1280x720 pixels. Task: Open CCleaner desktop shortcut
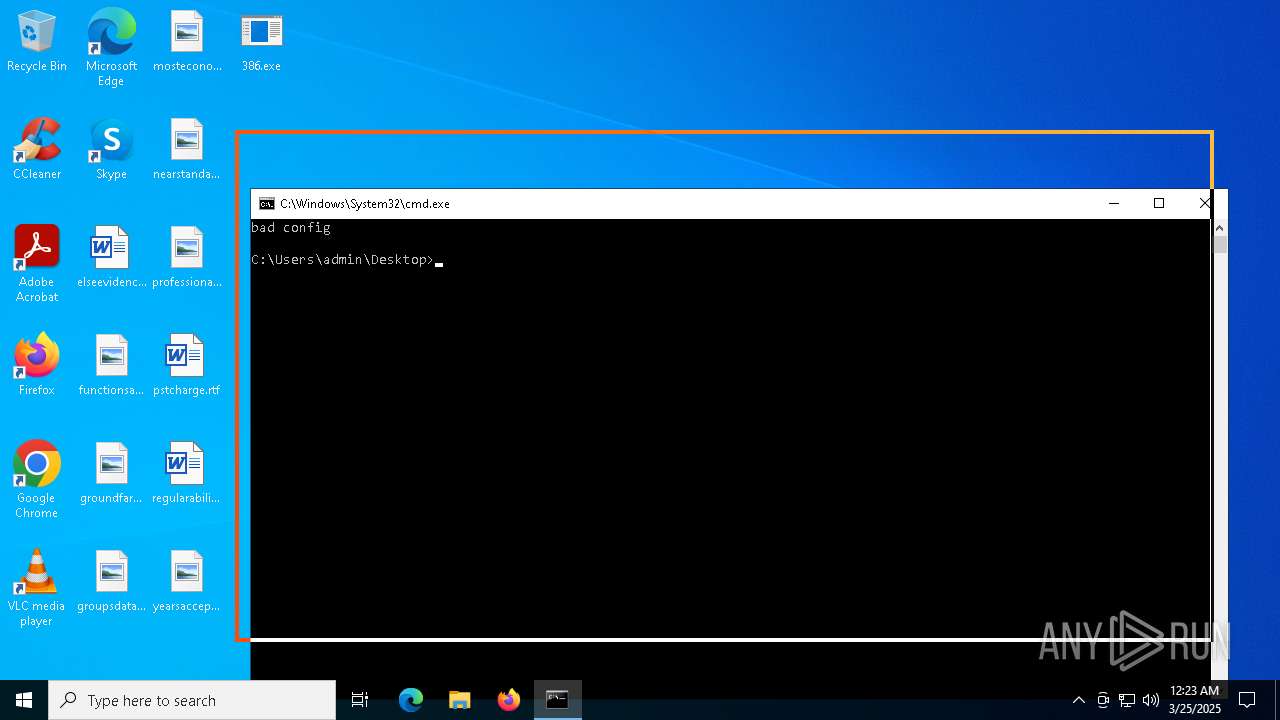37,150
